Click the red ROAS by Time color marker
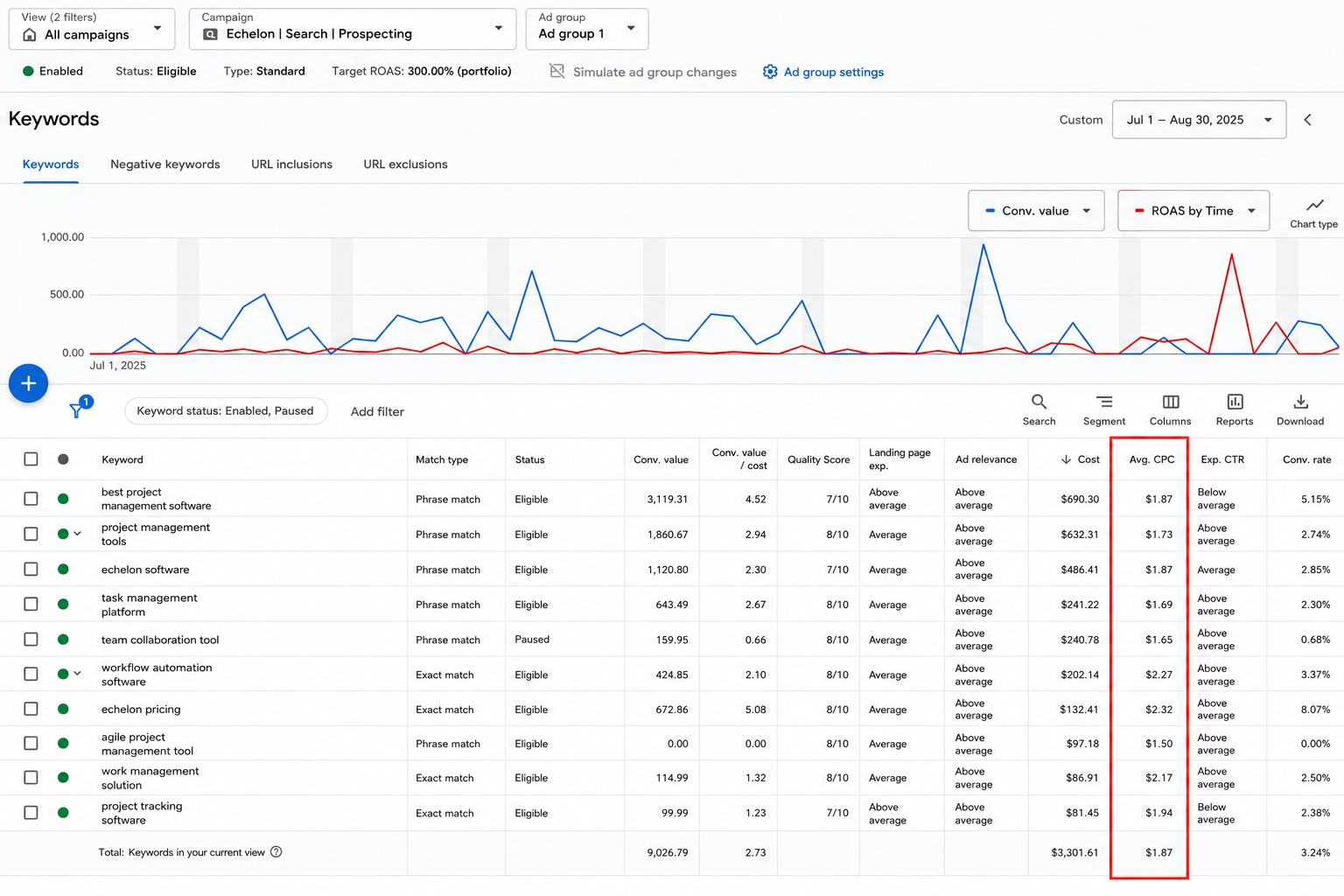Image resolution: width=1344 pixels, height=896 pixels. click(1139, 211)
